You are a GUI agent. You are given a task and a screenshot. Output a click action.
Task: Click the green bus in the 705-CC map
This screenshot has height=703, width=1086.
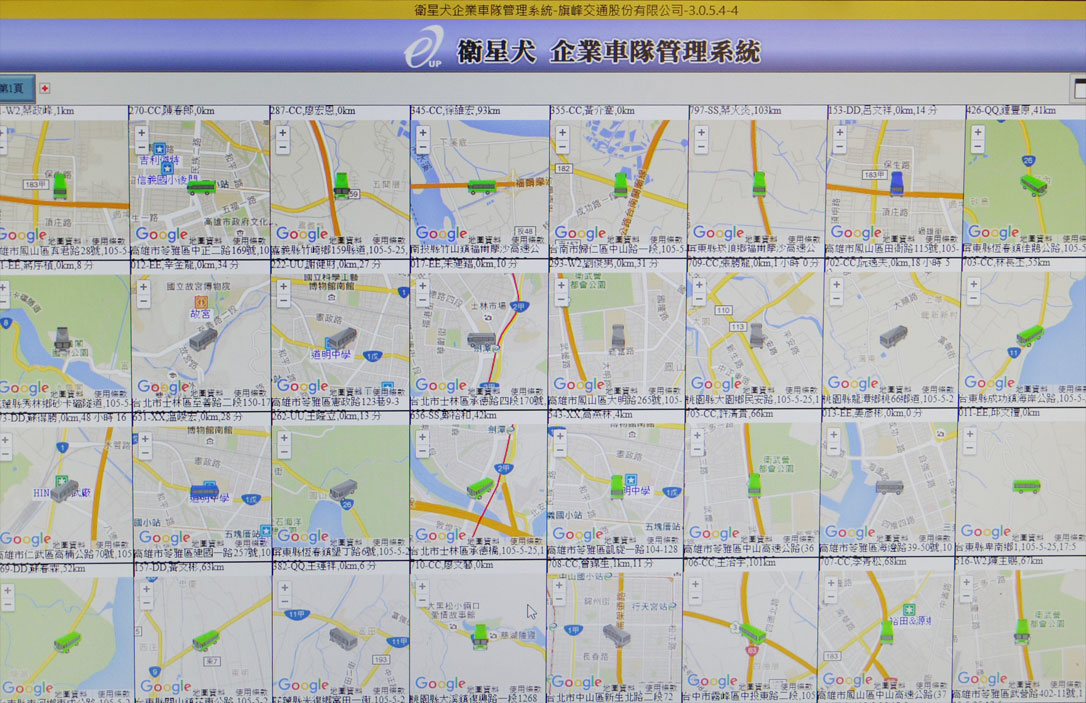coord(754,485)
